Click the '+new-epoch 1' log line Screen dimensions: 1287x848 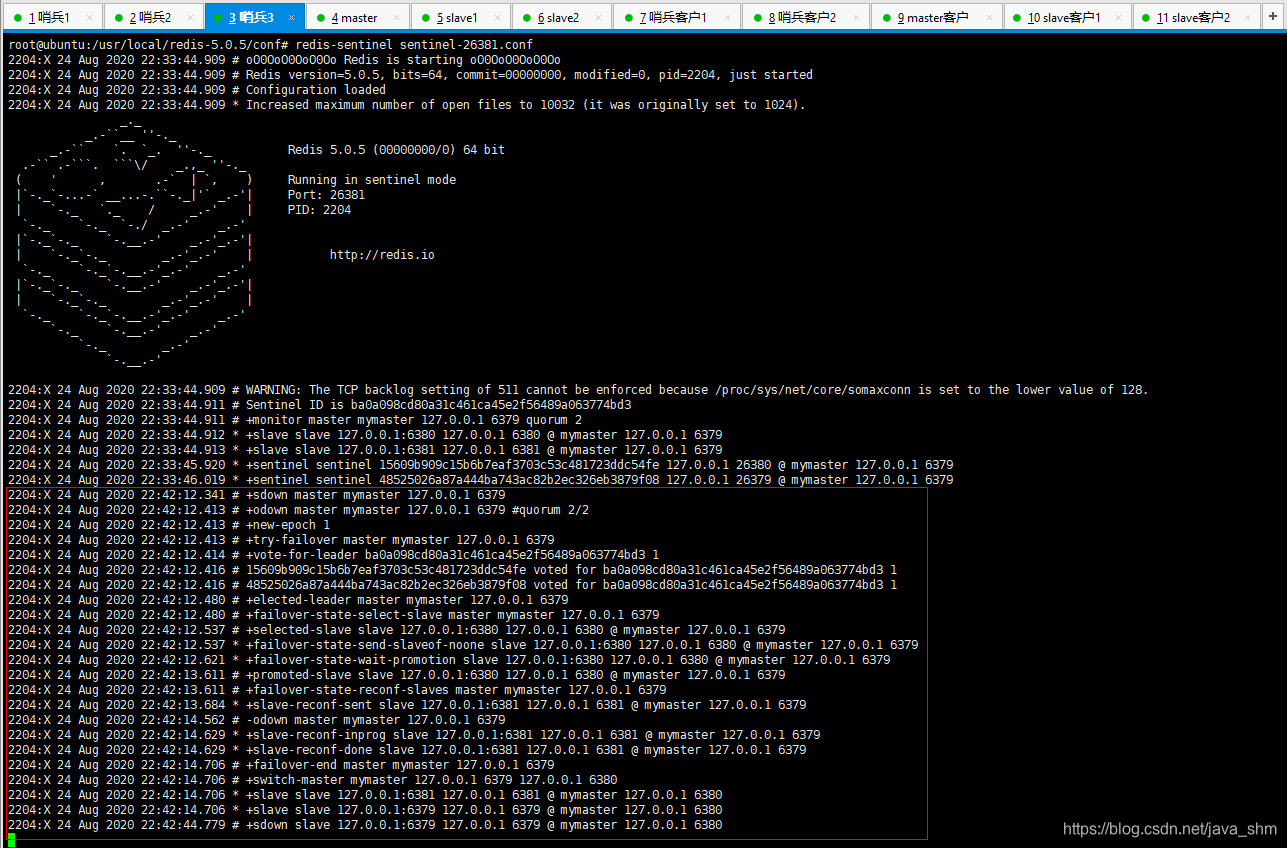[168, 525]
